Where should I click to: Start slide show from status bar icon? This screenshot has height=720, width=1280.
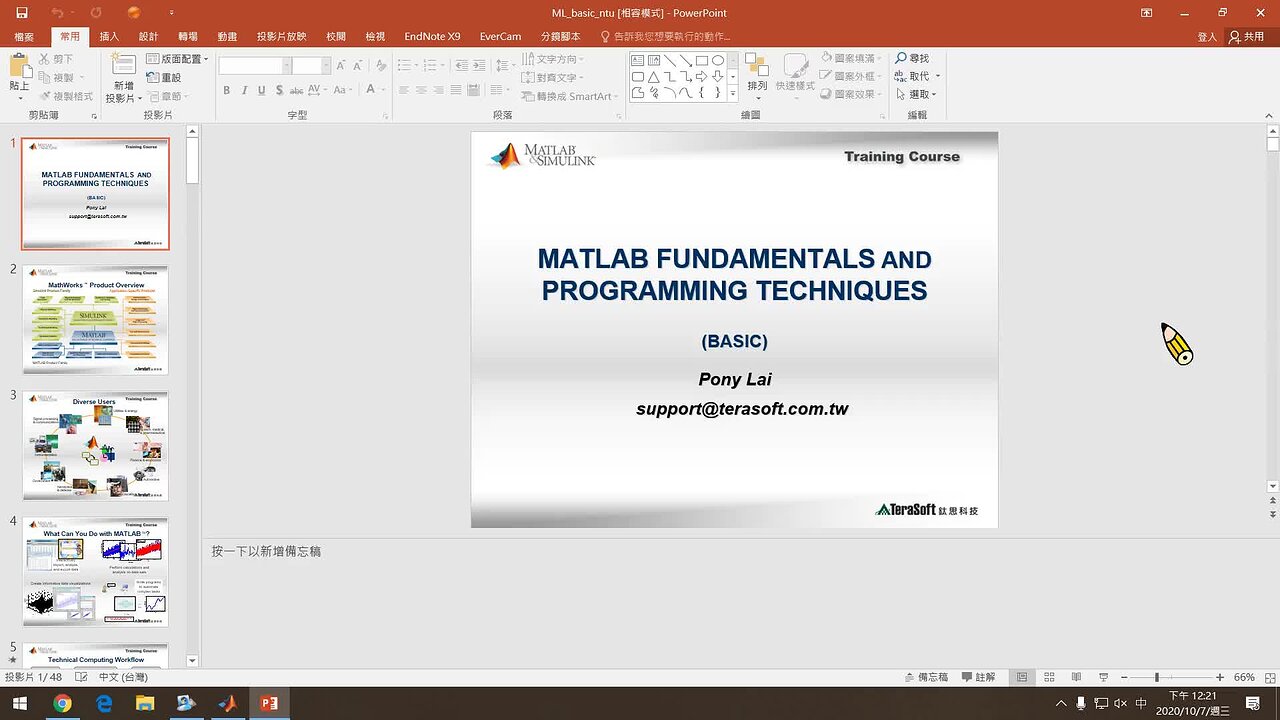click(x=1102, y=677)
